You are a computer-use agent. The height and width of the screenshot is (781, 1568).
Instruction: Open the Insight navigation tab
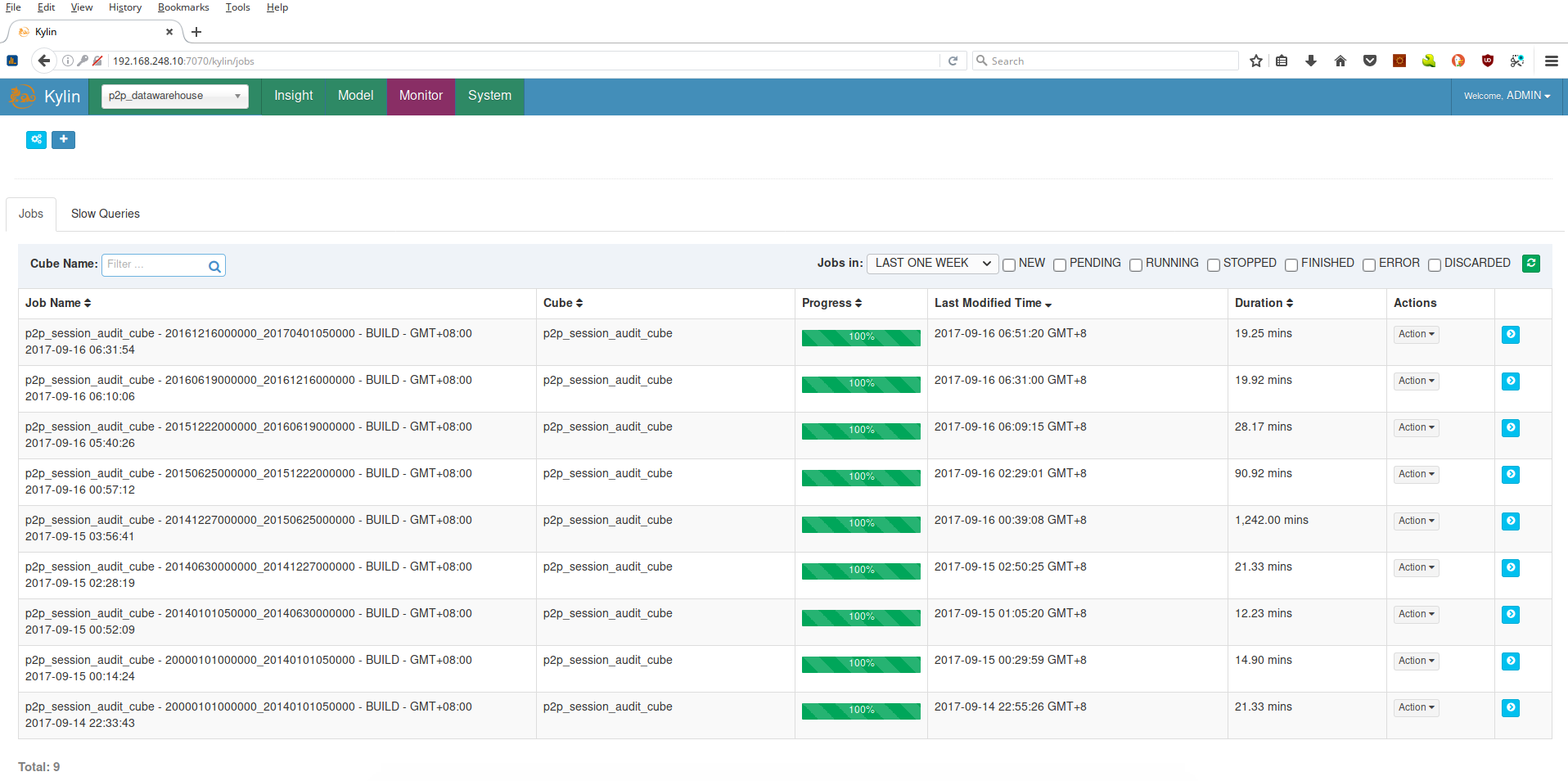(293, 96)
